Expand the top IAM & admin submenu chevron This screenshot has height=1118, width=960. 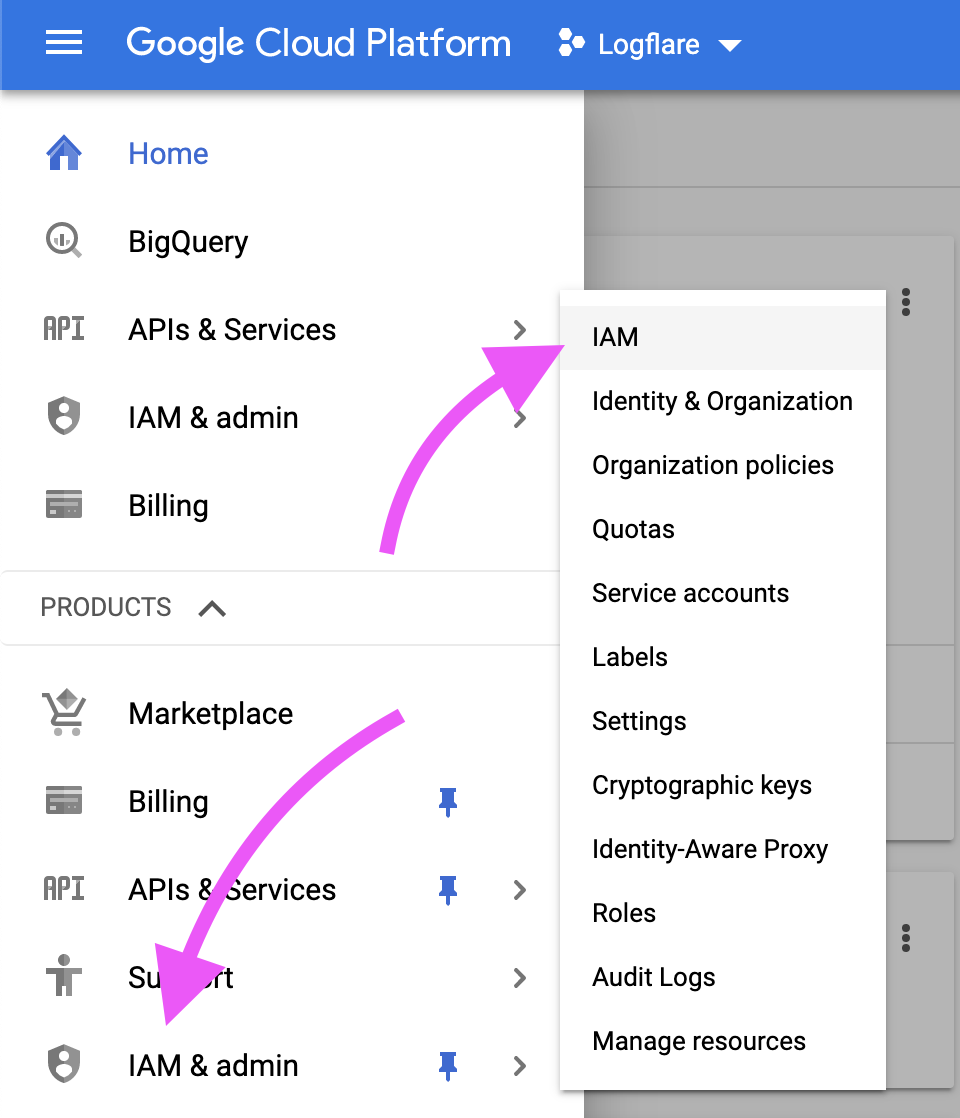pyautogui.click(x=520, y=418)
